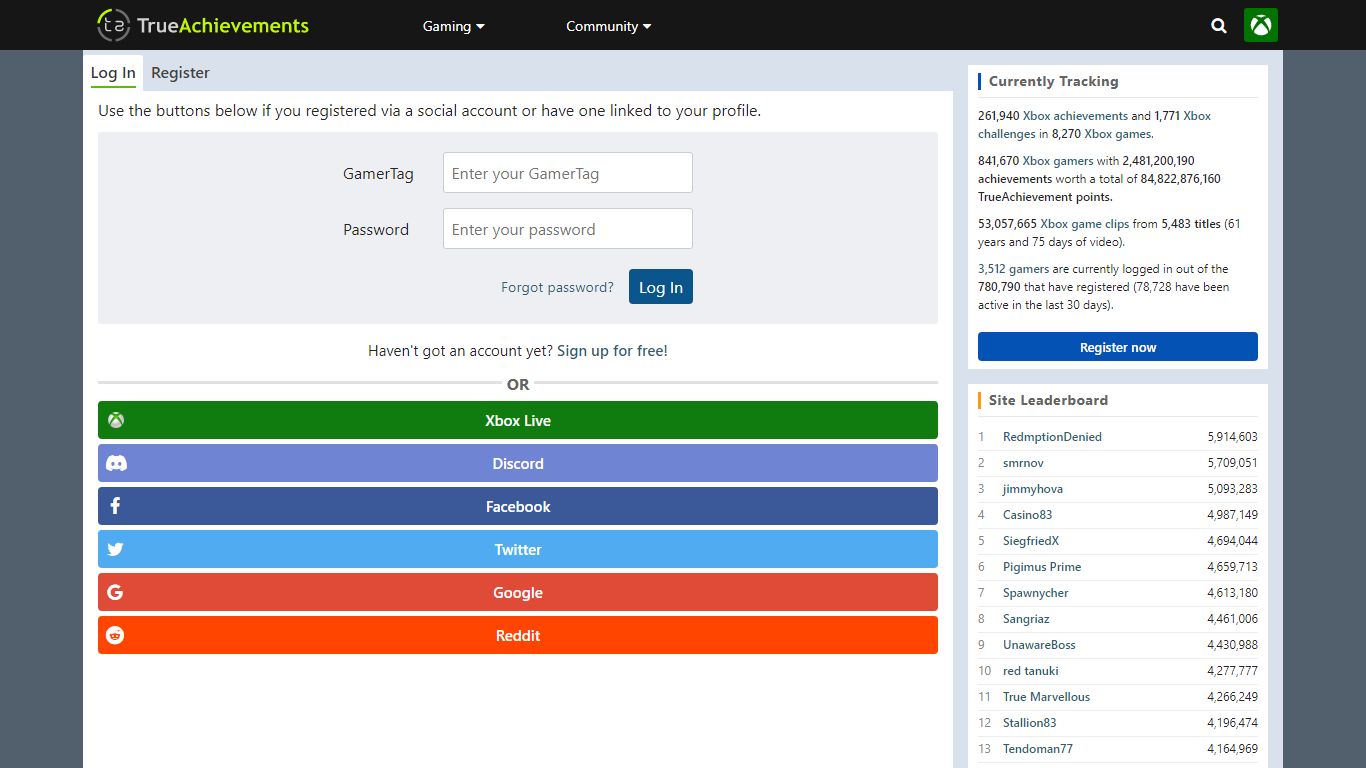
Task: Open jimmyhova leaderboard profile
Action: click(x=1033, y=489)
